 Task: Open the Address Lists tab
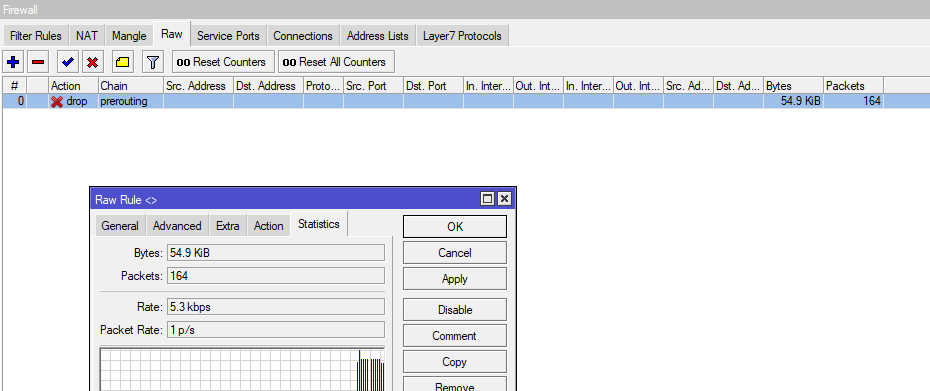378,36
